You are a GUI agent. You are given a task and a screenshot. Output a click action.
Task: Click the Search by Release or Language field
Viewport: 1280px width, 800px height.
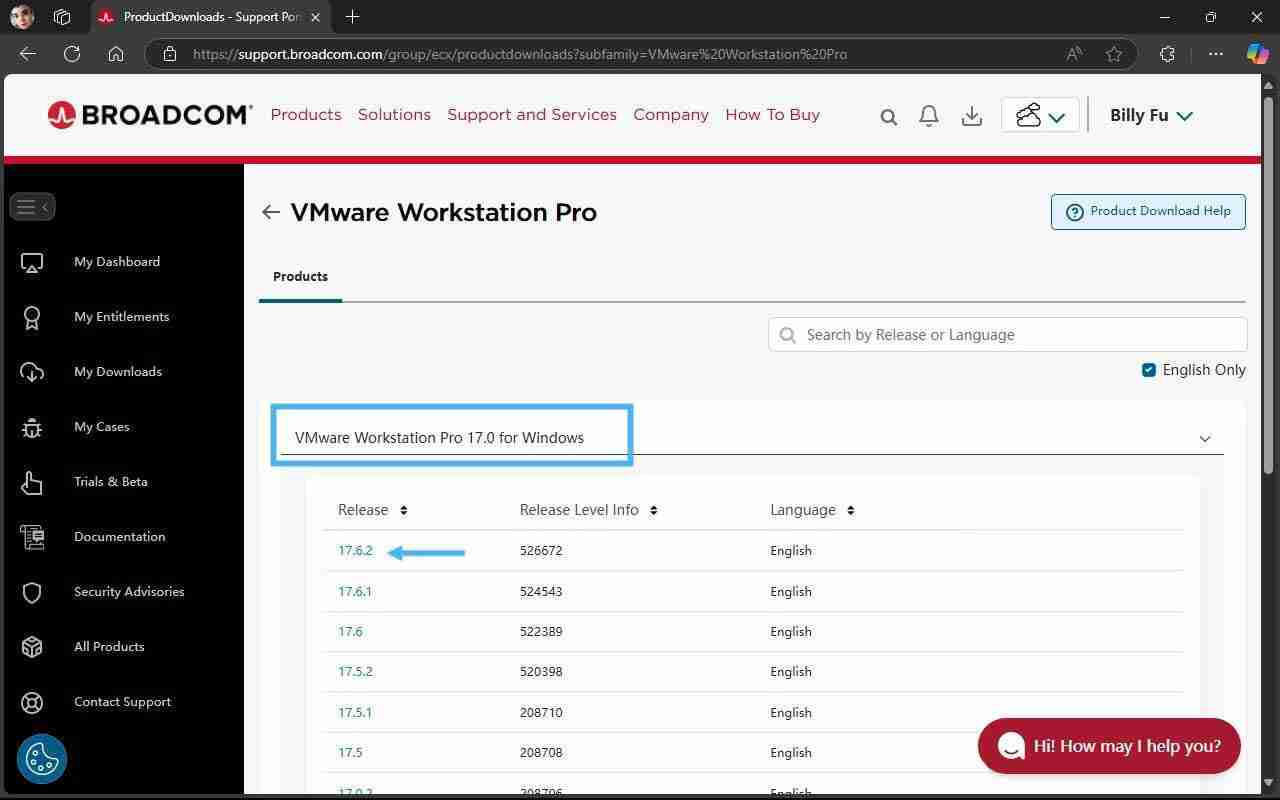[1007, 334]
